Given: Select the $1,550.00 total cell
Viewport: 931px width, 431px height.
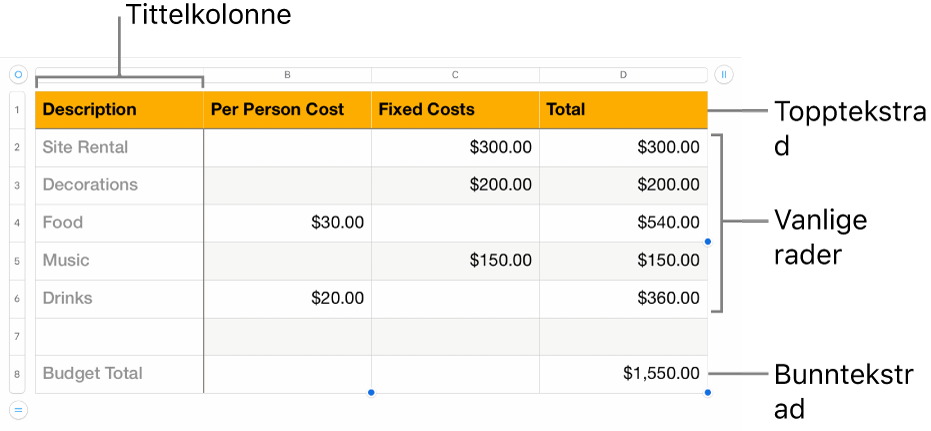Looking at the screenshot, I should pyautogui.click(x=623, y=374).
